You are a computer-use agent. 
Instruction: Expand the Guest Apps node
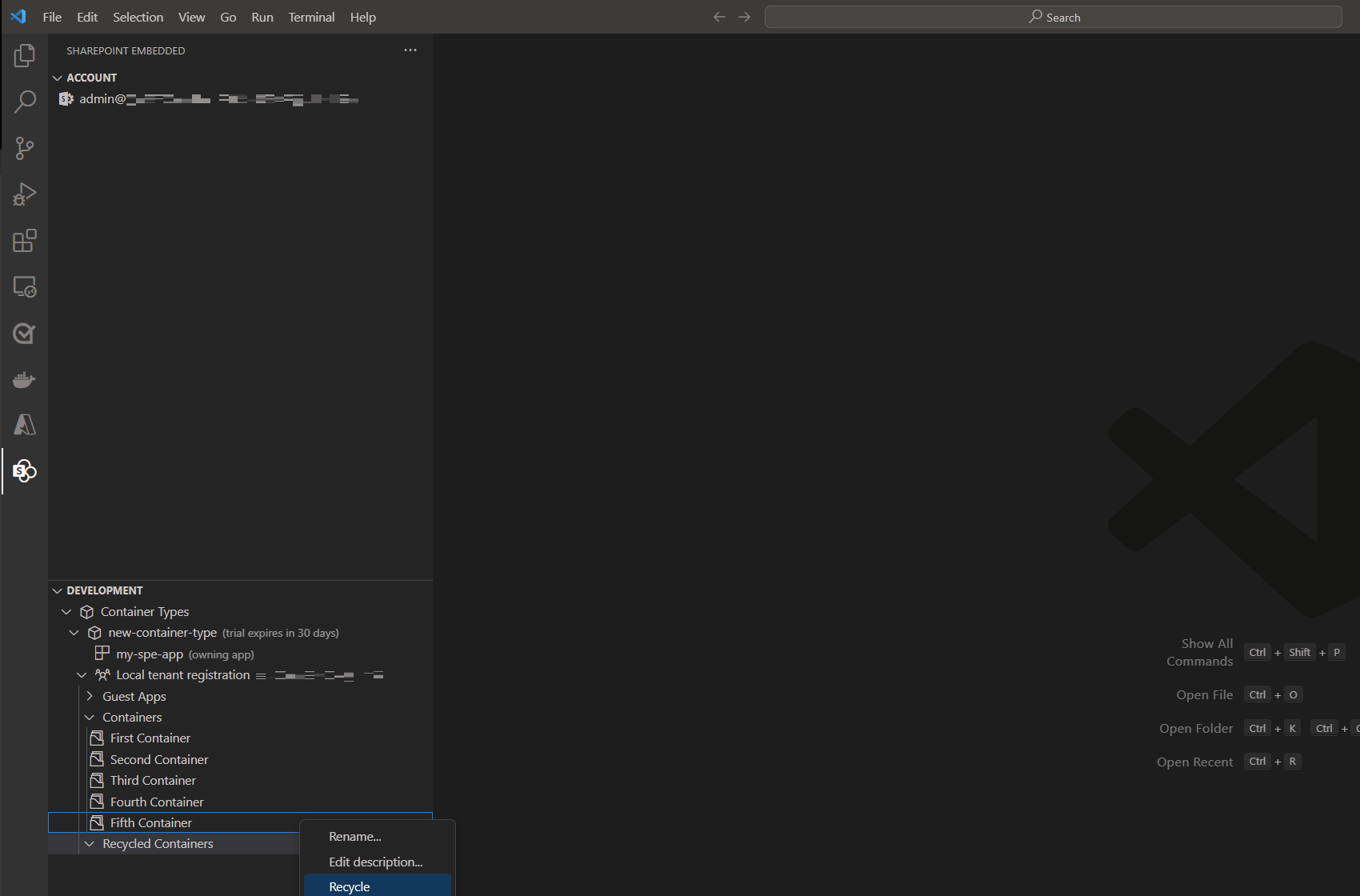pos(90,696)
